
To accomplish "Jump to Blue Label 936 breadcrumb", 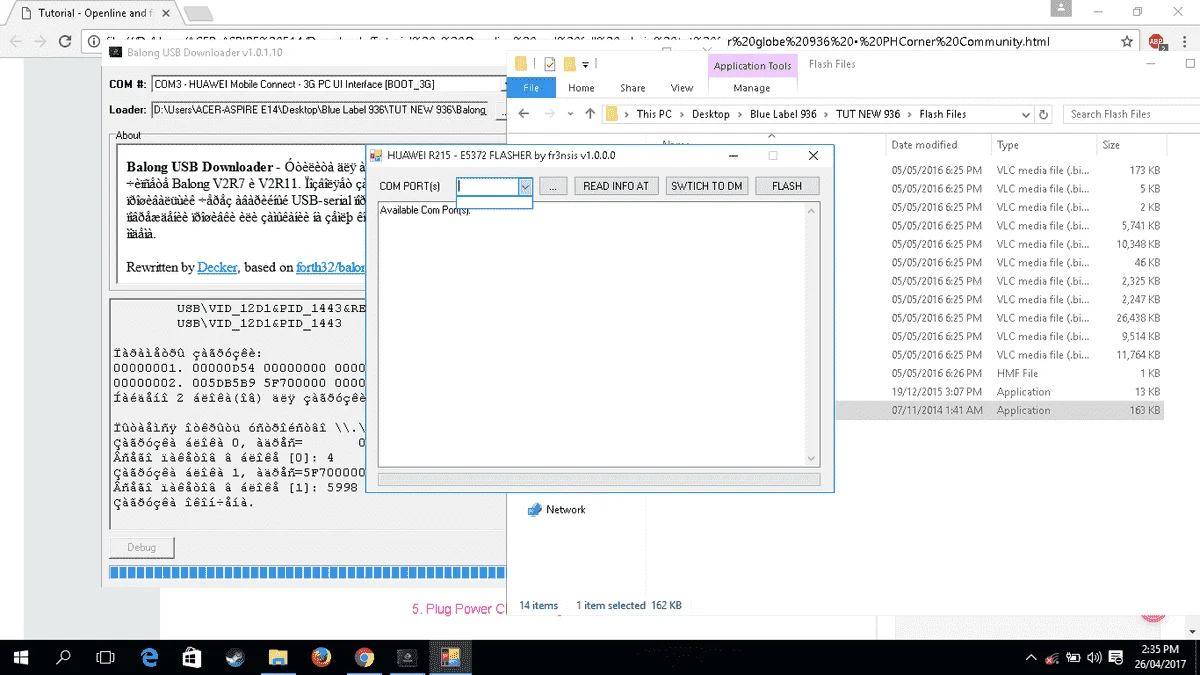I will coord(784,114).
